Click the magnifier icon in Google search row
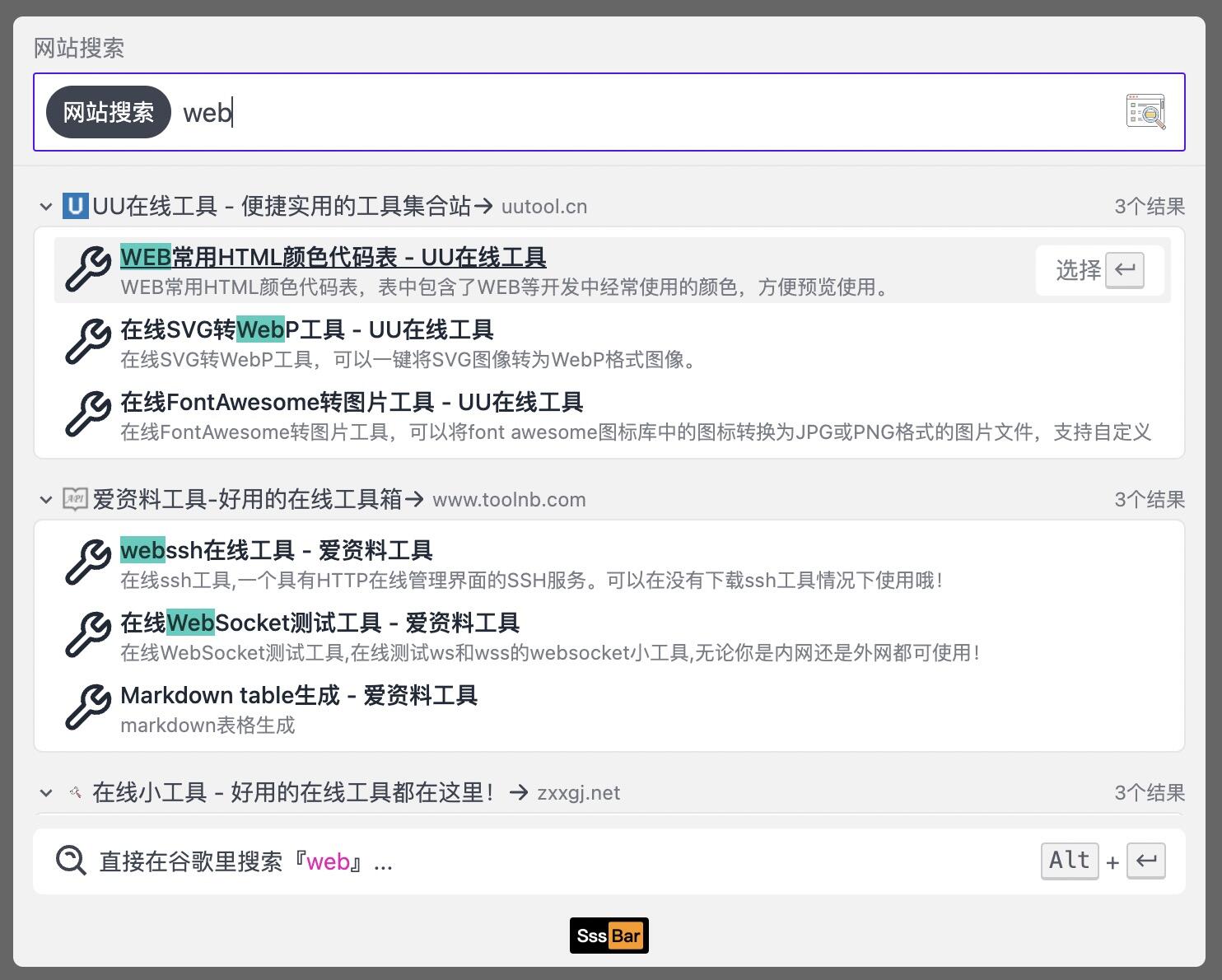This screenshot has height=980, width=1222. click(x=71, y=861)
